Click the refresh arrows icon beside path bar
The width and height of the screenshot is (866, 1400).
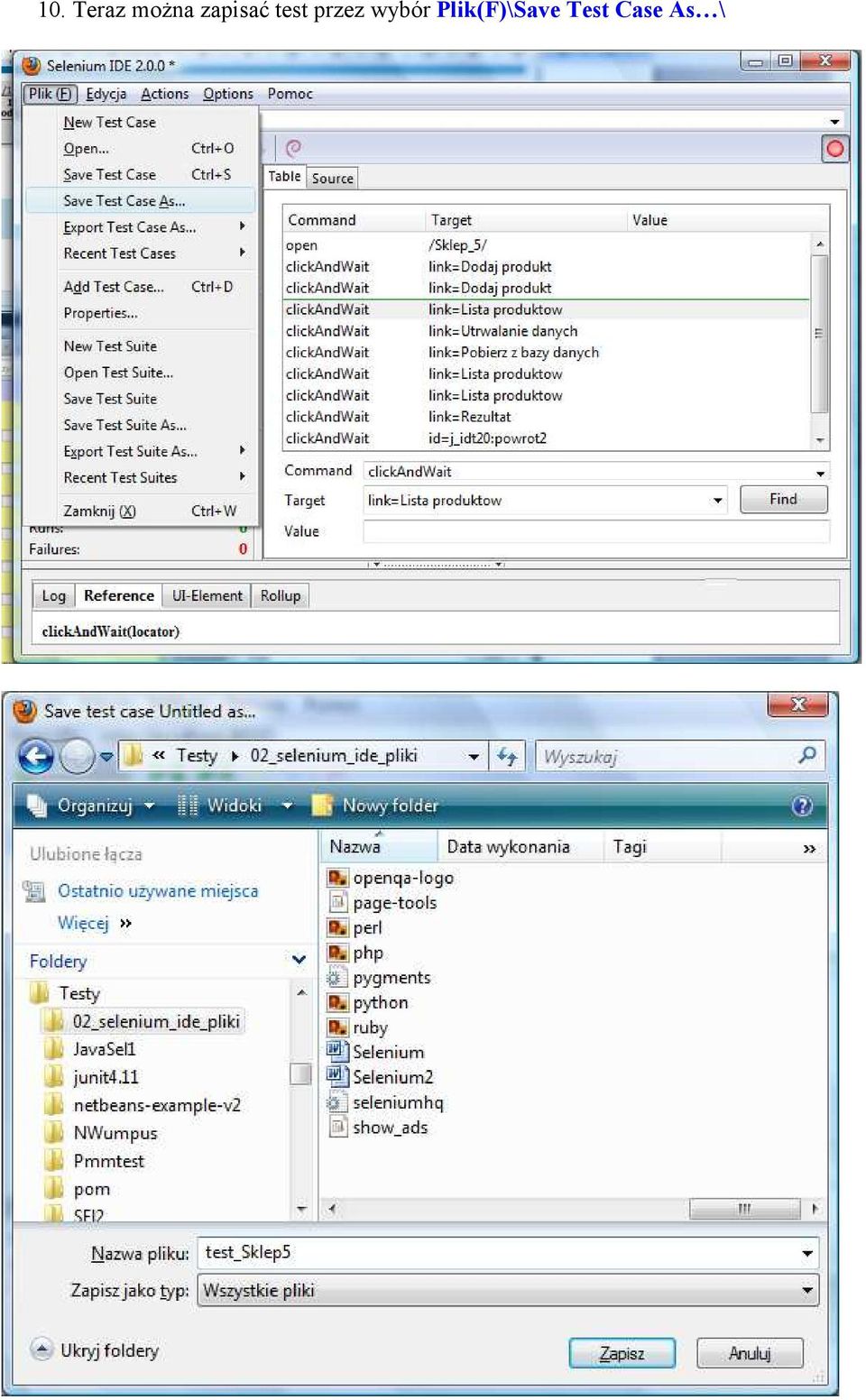click(x=507, y=756)
